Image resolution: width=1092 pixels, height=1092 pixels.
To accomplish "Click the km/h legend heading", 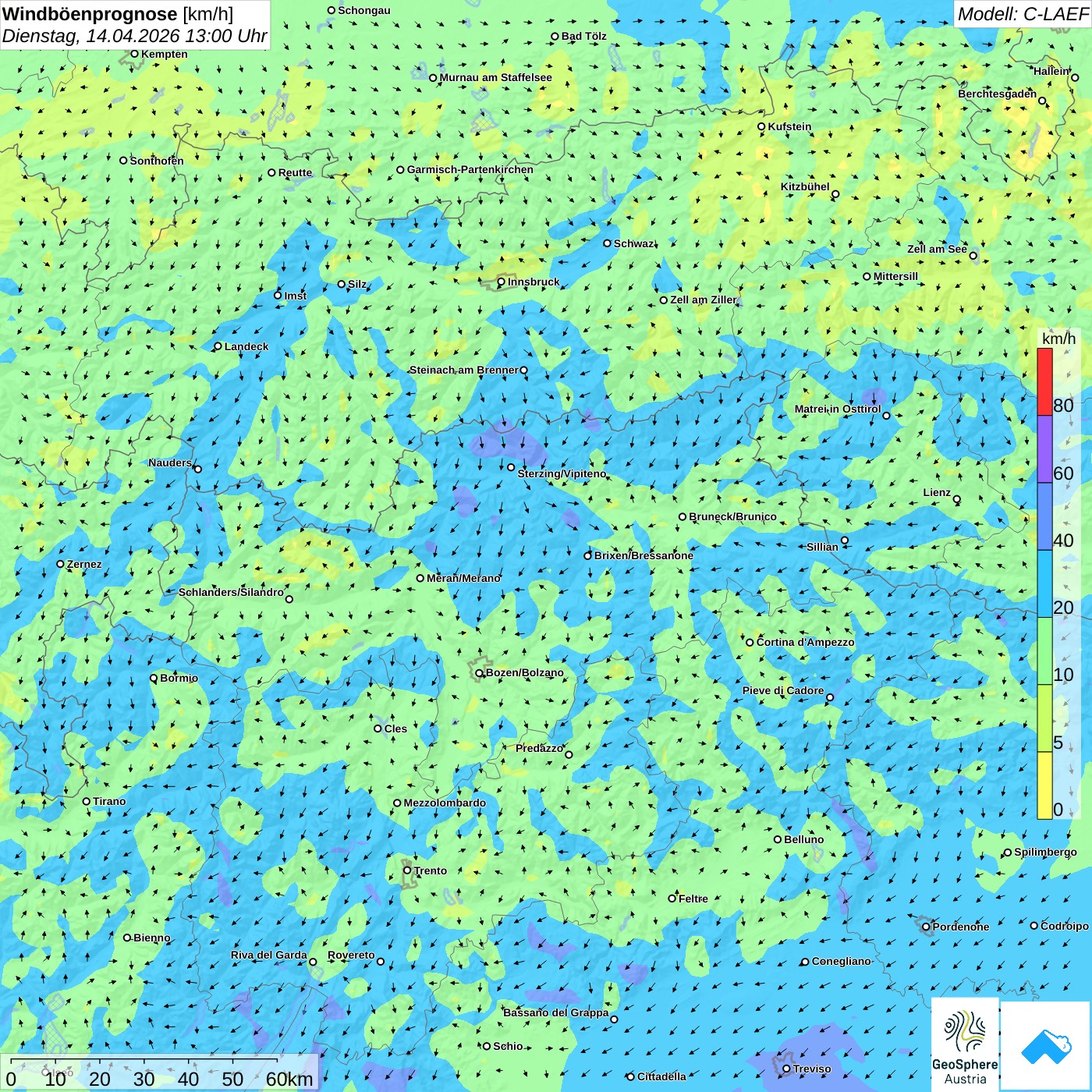I will 1058,339.
